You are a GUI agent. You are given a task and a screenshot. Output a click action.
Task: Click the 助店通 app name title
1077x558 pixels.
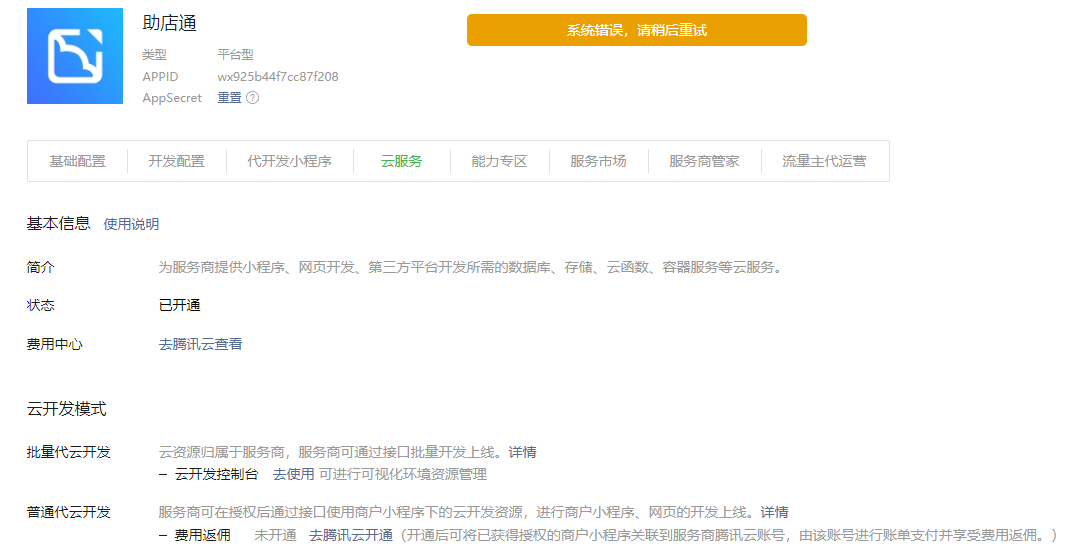pyautogui.click(x=170, y=23)
